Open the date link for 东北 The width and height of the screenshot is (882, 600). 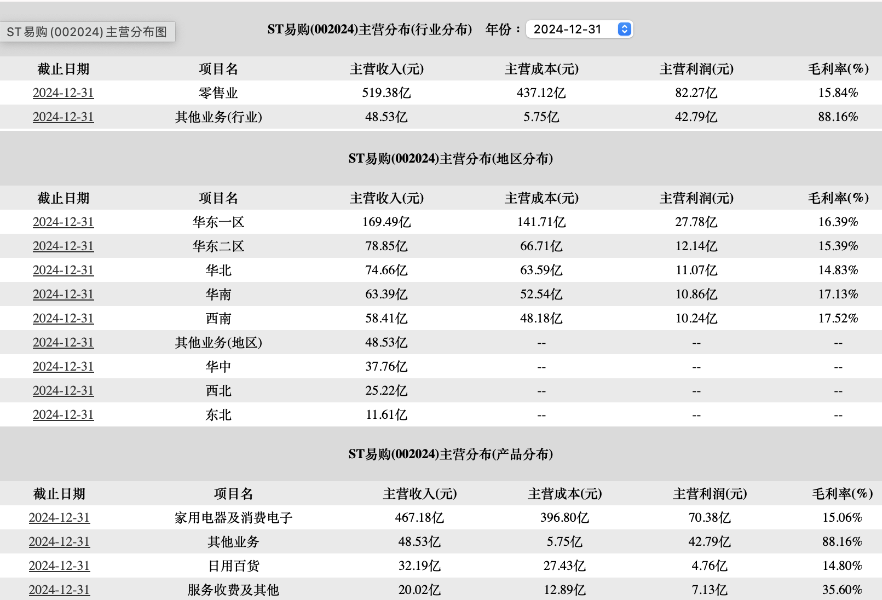click(x=63, y=415)
